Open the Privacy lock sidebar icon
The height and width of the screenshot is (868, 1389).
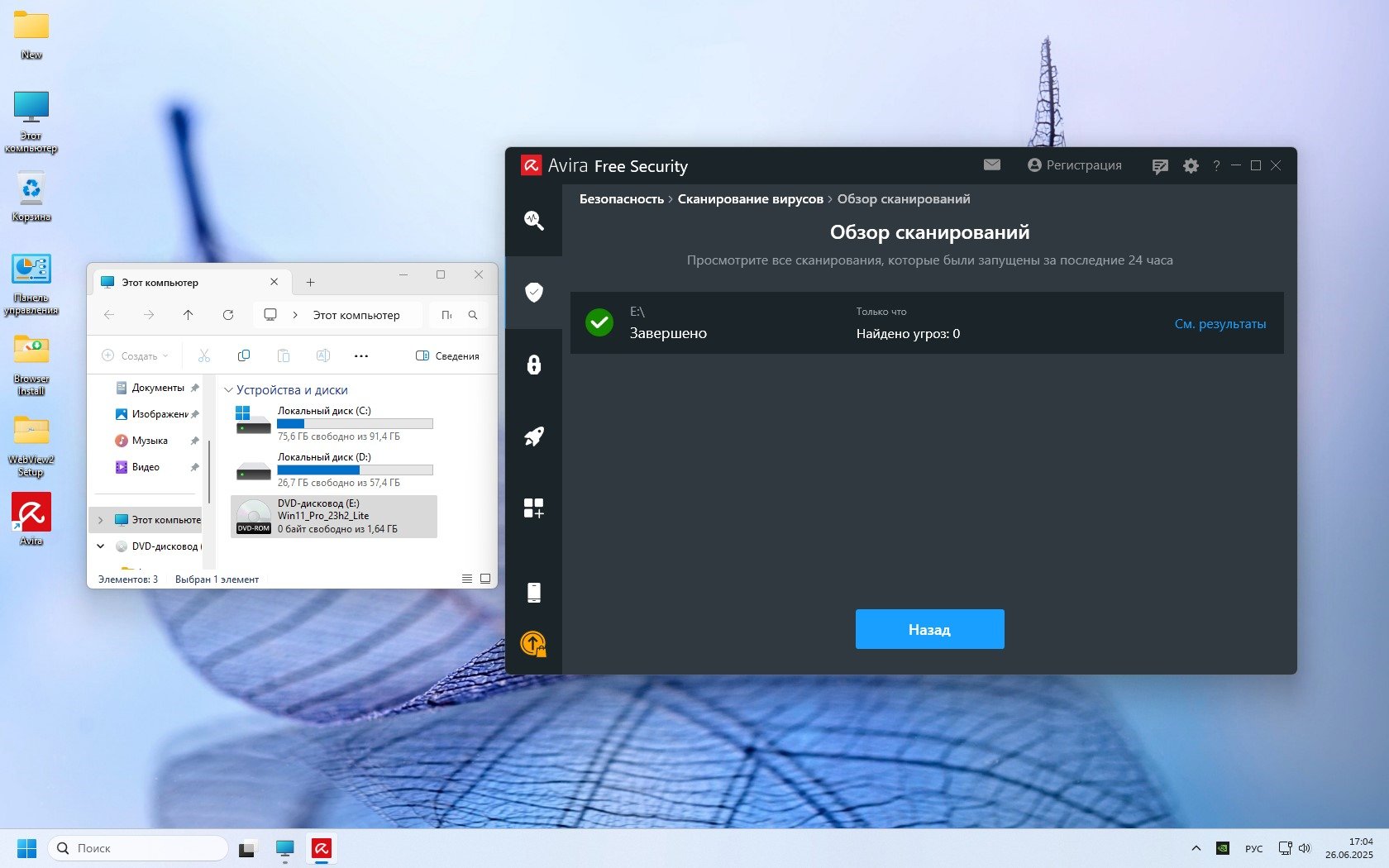[x=533, y=365]
